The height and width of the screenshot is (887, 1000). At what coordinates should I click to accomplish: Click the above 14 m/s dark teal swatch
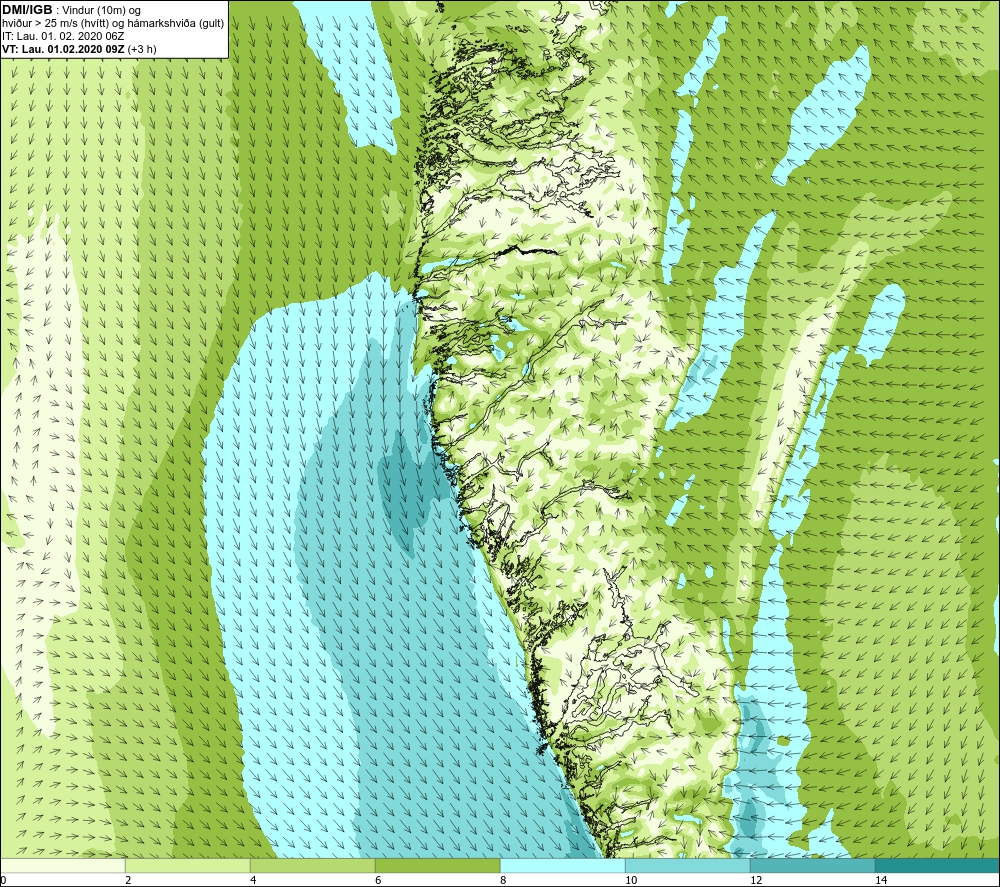pos(938,865)
